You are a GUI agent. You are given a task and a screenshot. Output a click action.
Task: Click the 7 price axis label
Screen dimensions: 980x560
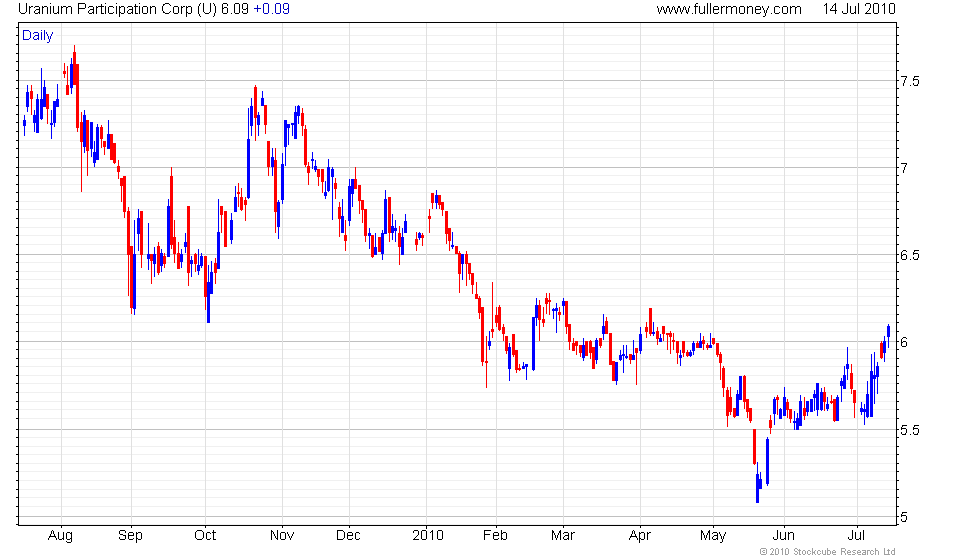pos(904,168)
